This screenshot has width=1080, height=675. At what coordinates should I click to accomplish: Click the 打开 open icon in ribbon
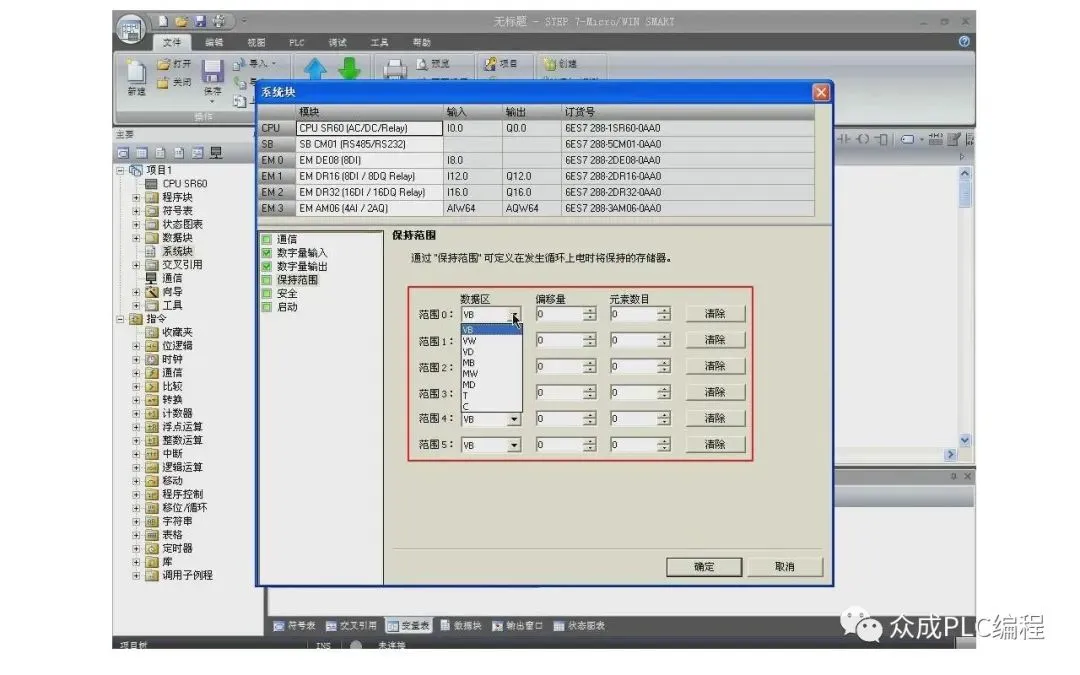point(163,64)
